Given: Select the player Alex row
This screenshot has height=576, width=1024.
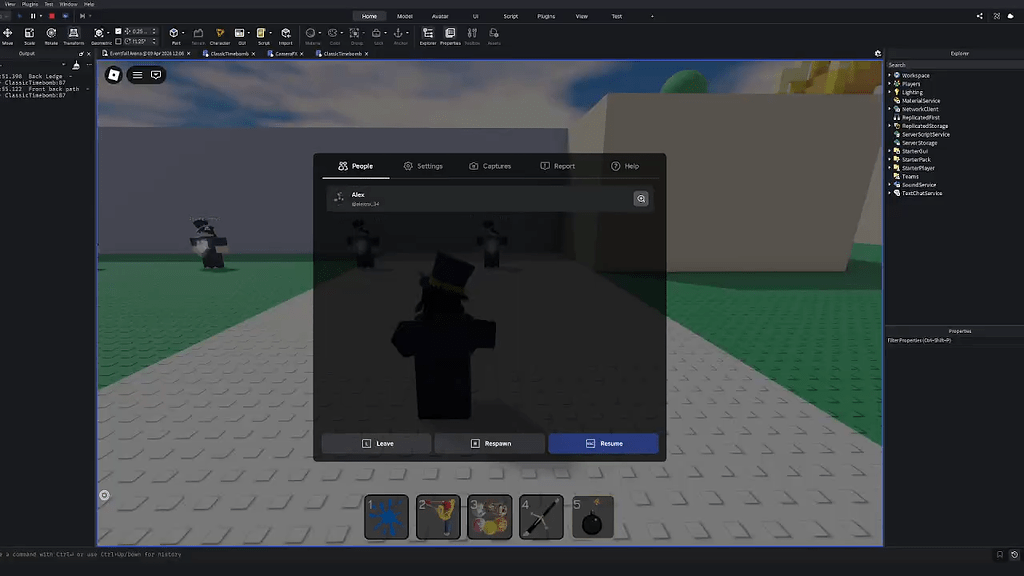Looking at the screenshot, I should (489, 199).
